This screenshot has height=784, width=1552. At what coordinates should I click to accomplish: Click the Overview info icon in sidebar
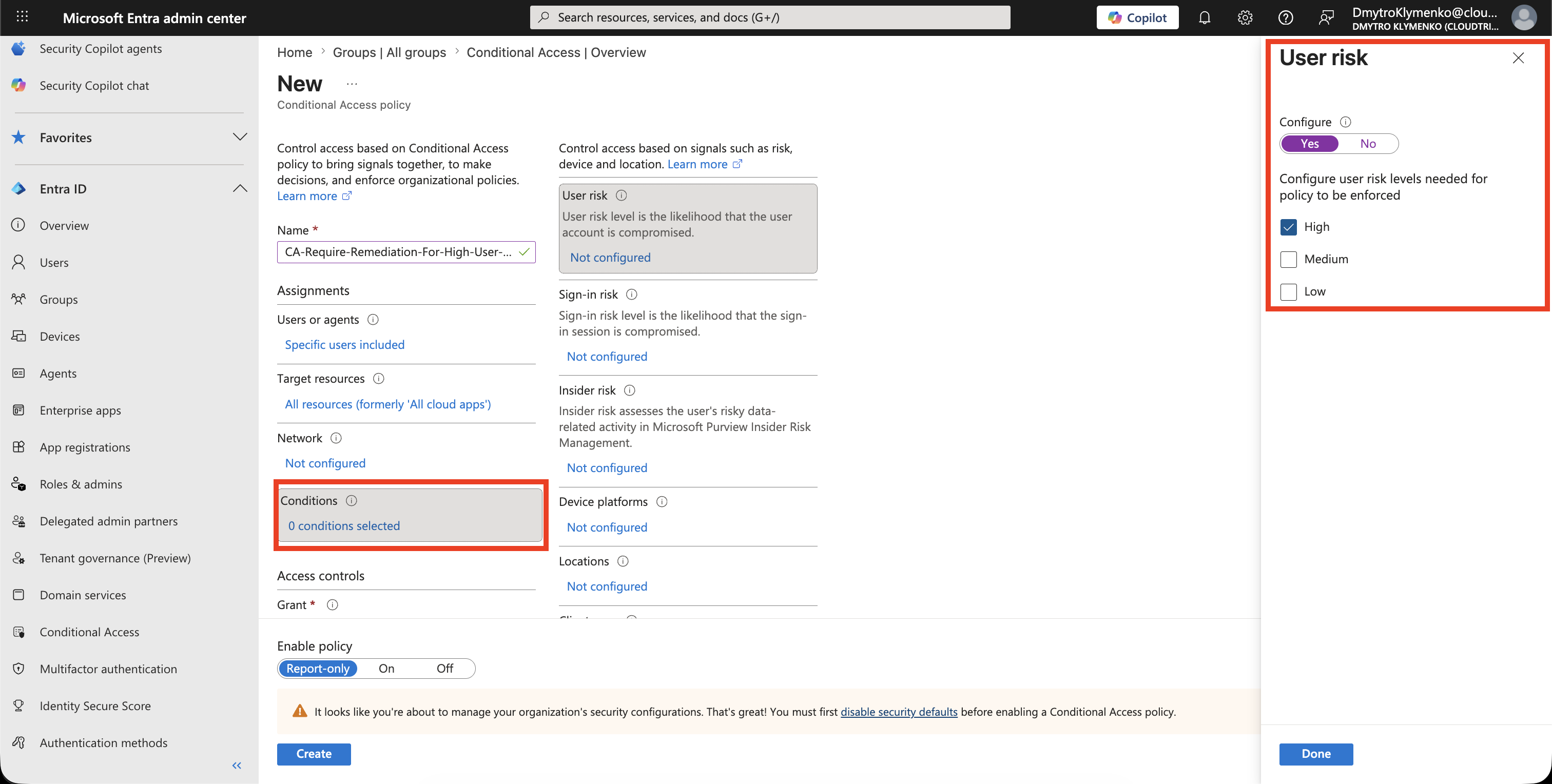pos(18,225)
